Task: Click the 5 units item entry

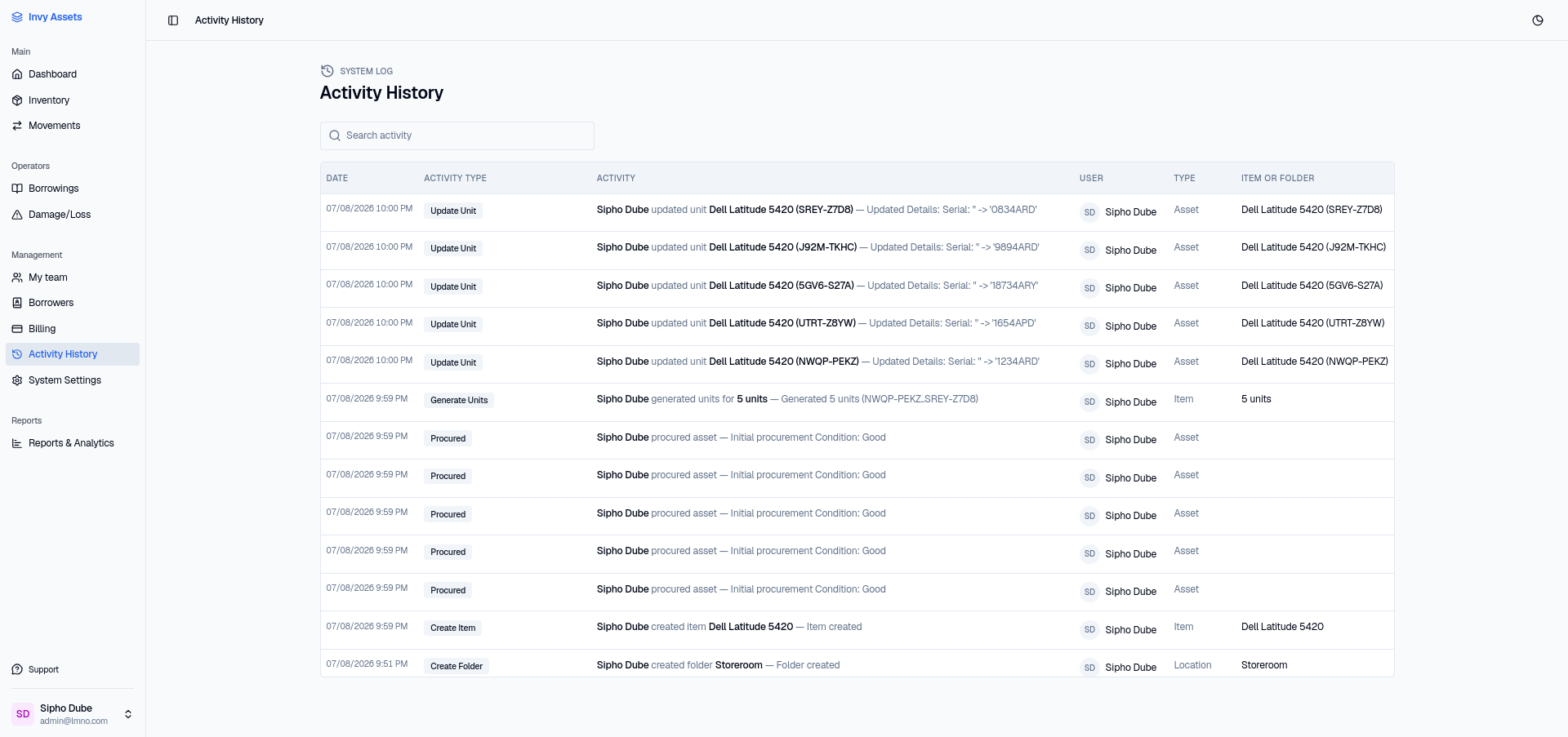Action: point(1256,399)
